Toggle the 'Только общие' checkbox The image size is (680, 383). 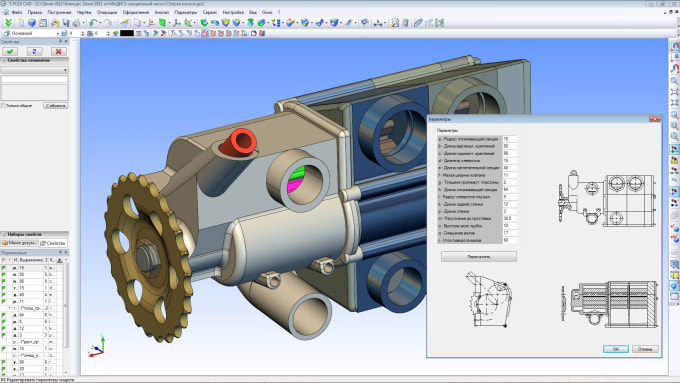pos(3,105)
